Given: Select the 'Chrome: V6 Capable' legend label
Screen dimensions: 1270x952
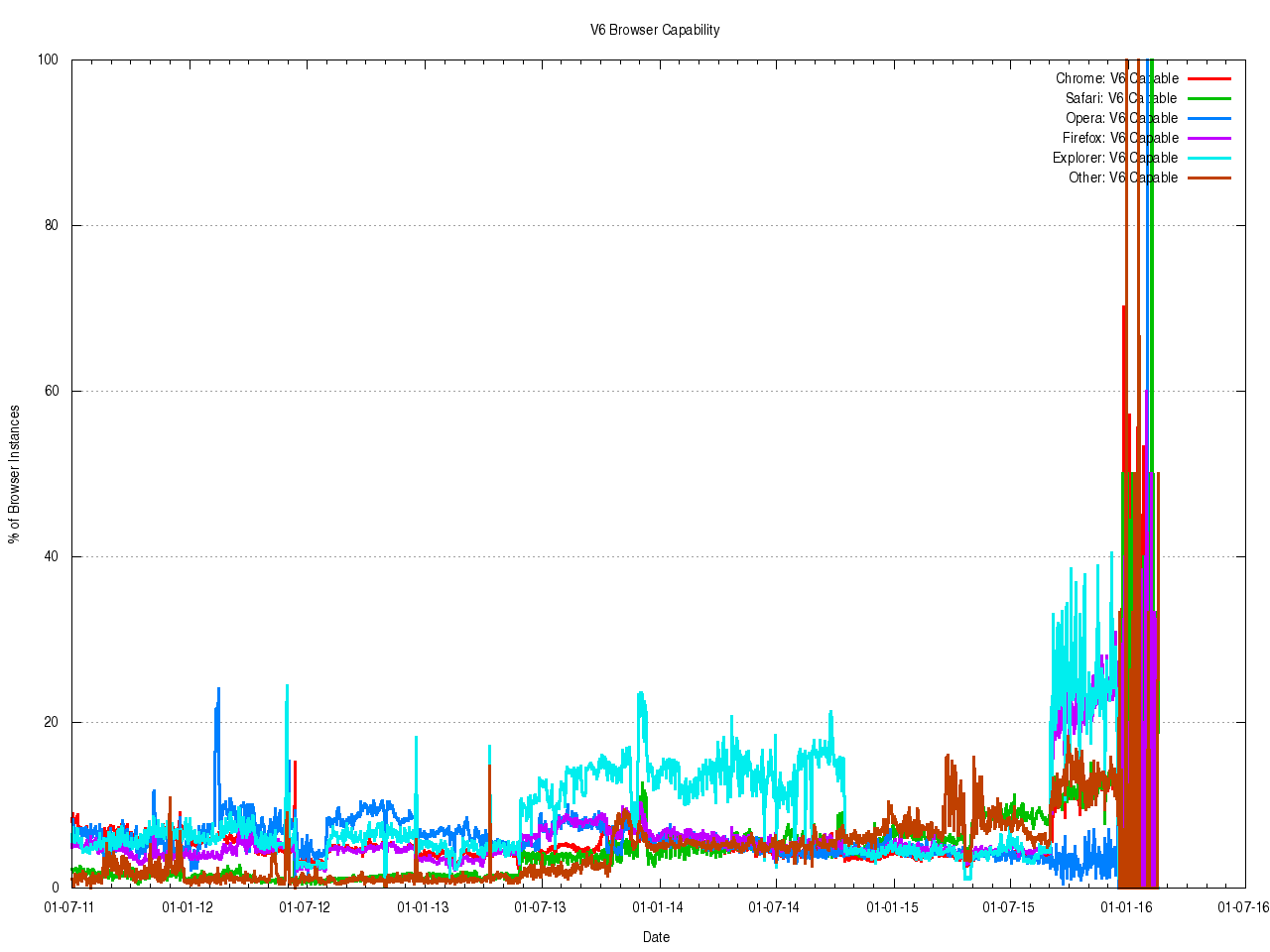Looking at the screenshot, I should pos(1116,78).
